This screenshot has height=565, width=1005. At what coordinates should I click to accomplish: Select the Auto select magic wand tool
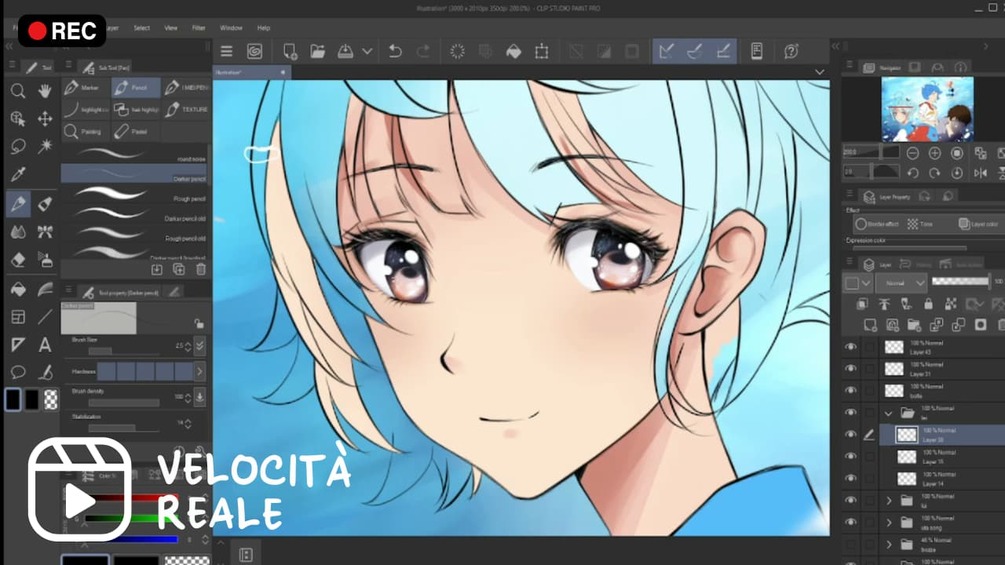[x=45, y=146]
